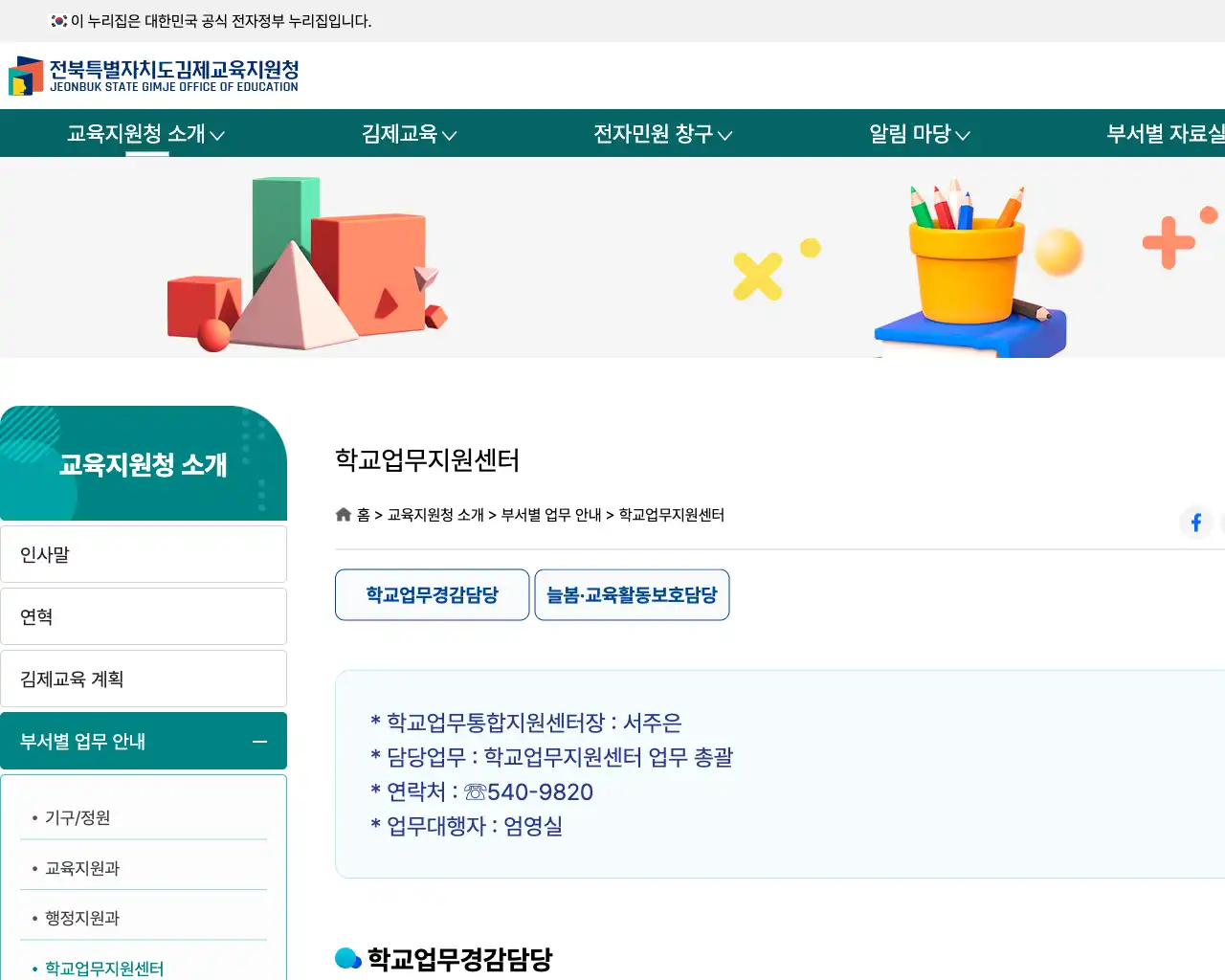Expand the 김제교육 top menu
Viewport: 1225px width, 980px height.
[409, 134]
